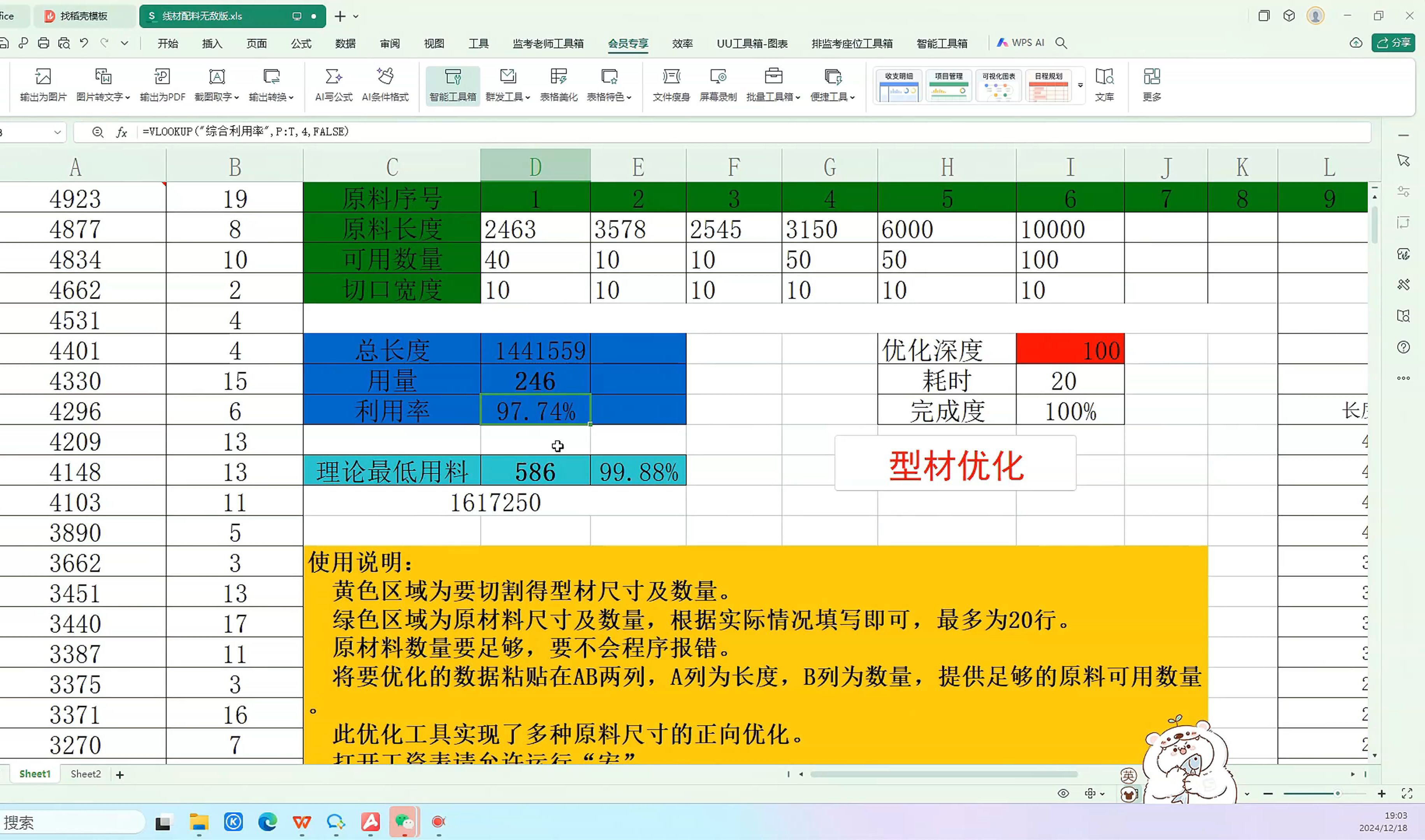Expand the three dots in right sidebar
The image size is (1425, 840).
click(x=1403, y=378)
